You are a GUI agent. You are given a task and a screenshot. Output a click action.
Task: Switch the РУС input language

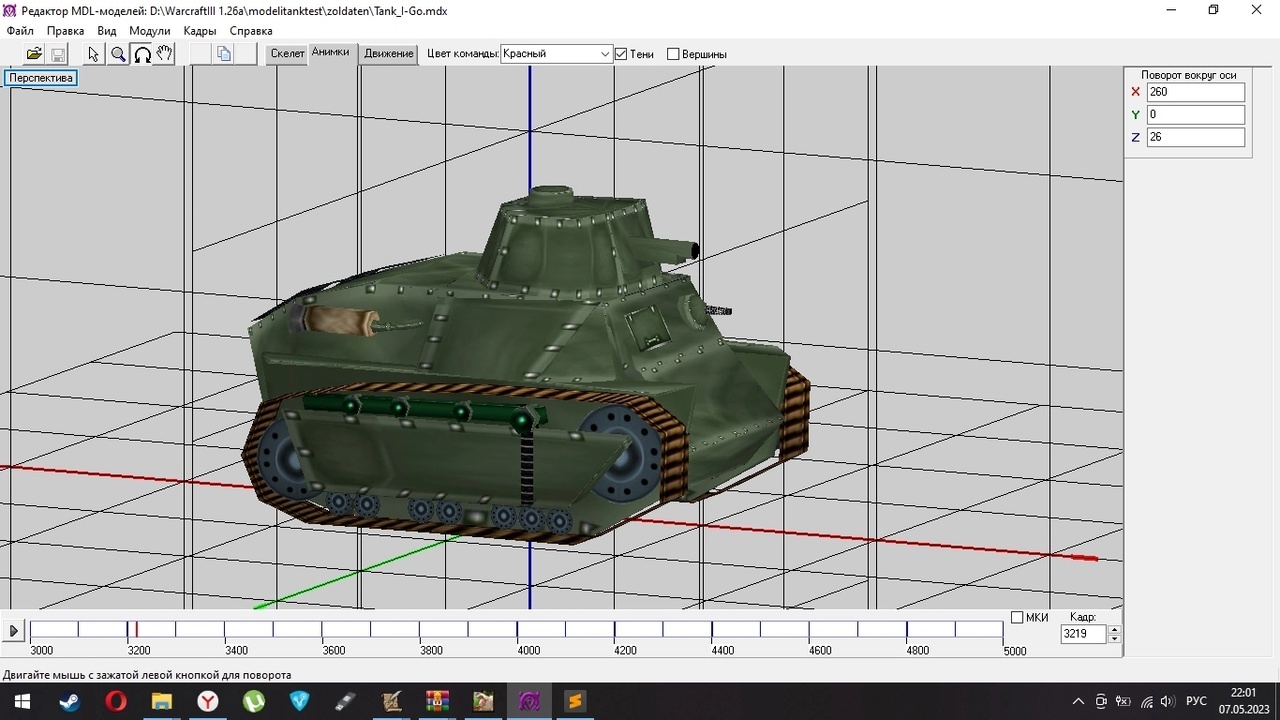point(1196,701)
